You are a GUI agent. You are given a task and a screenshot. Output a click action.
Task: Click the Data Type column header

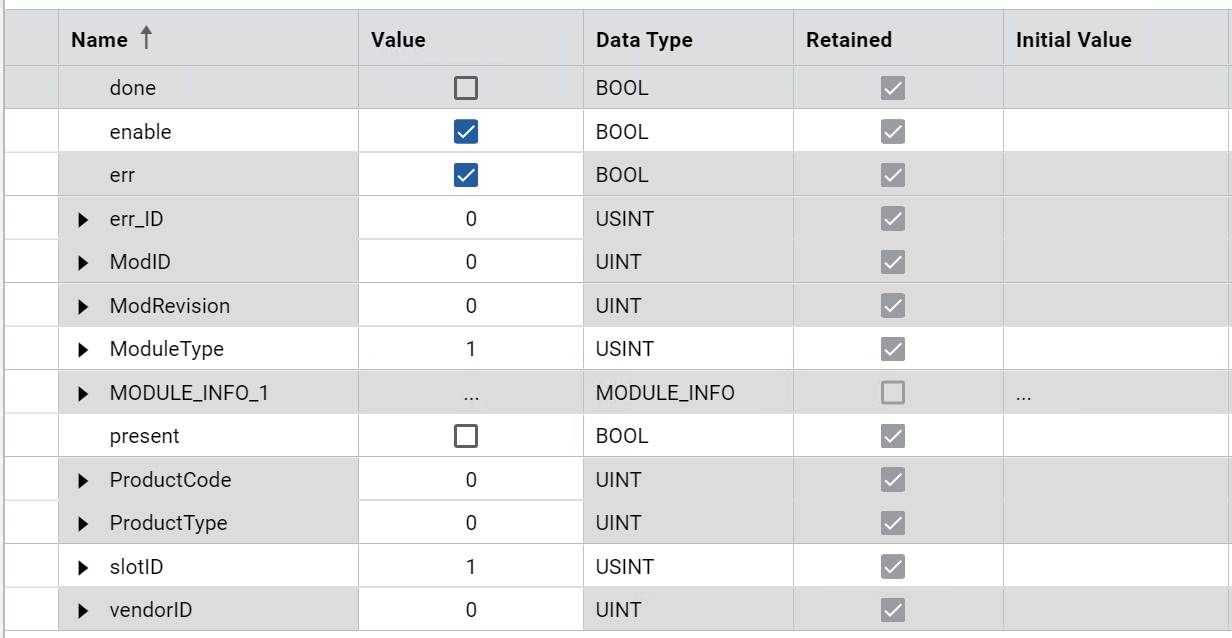coord(644,40)
